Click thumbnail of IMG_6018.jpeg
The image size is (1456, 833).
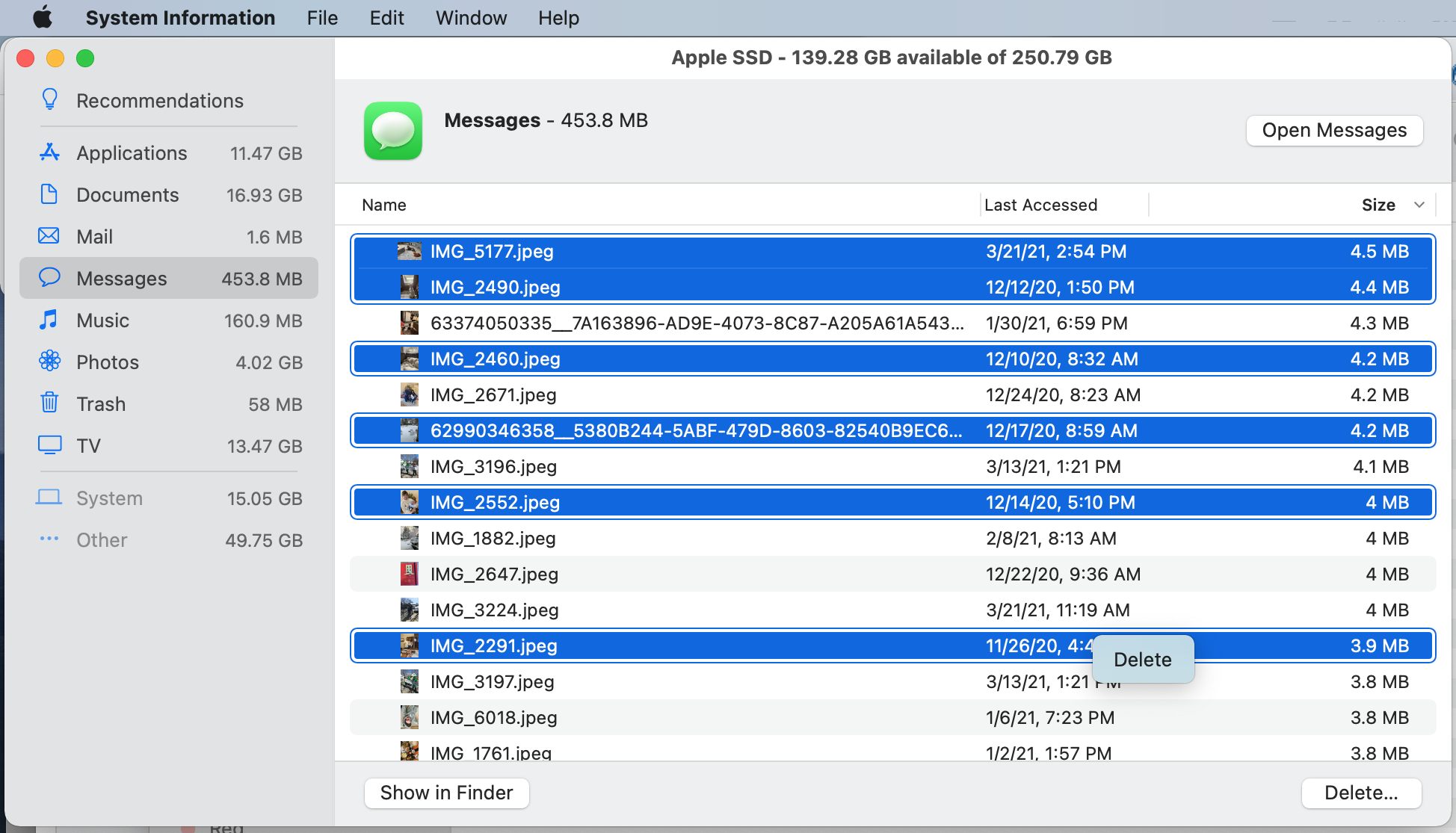tap(409, 717)
